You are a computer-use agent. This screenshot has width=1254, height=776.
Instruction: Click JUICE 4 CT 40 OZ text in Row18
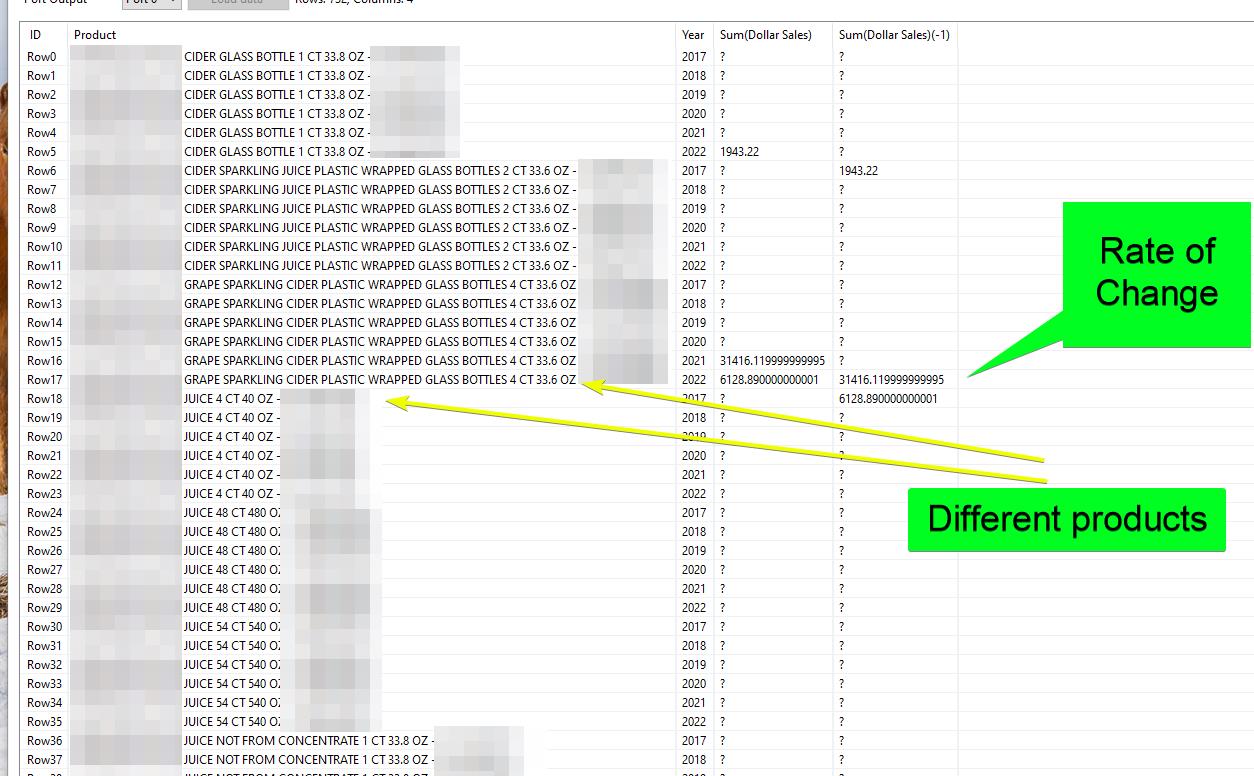231,399
